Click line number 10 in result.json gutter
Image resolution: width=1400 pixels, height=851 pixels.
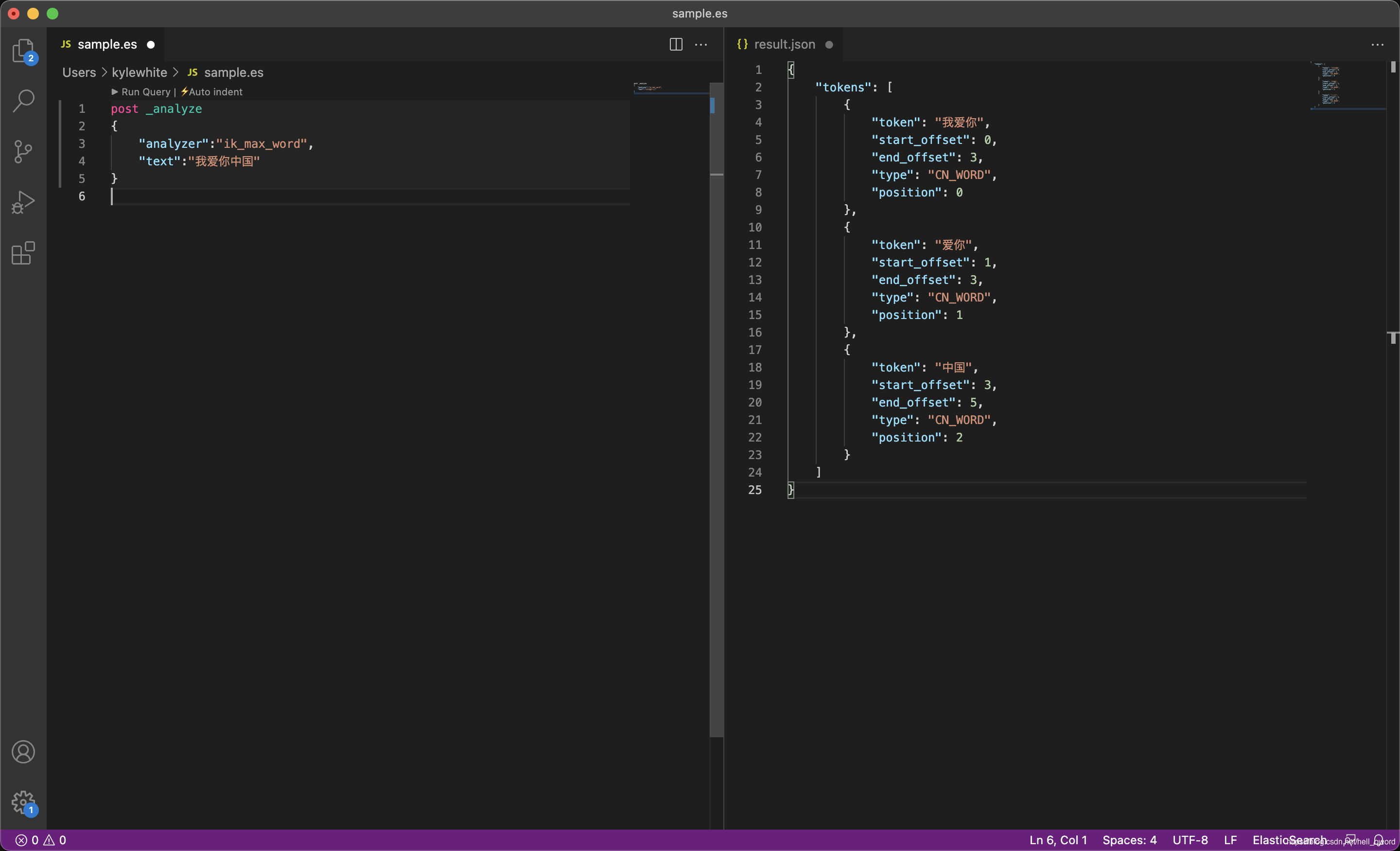coord(754,228)
